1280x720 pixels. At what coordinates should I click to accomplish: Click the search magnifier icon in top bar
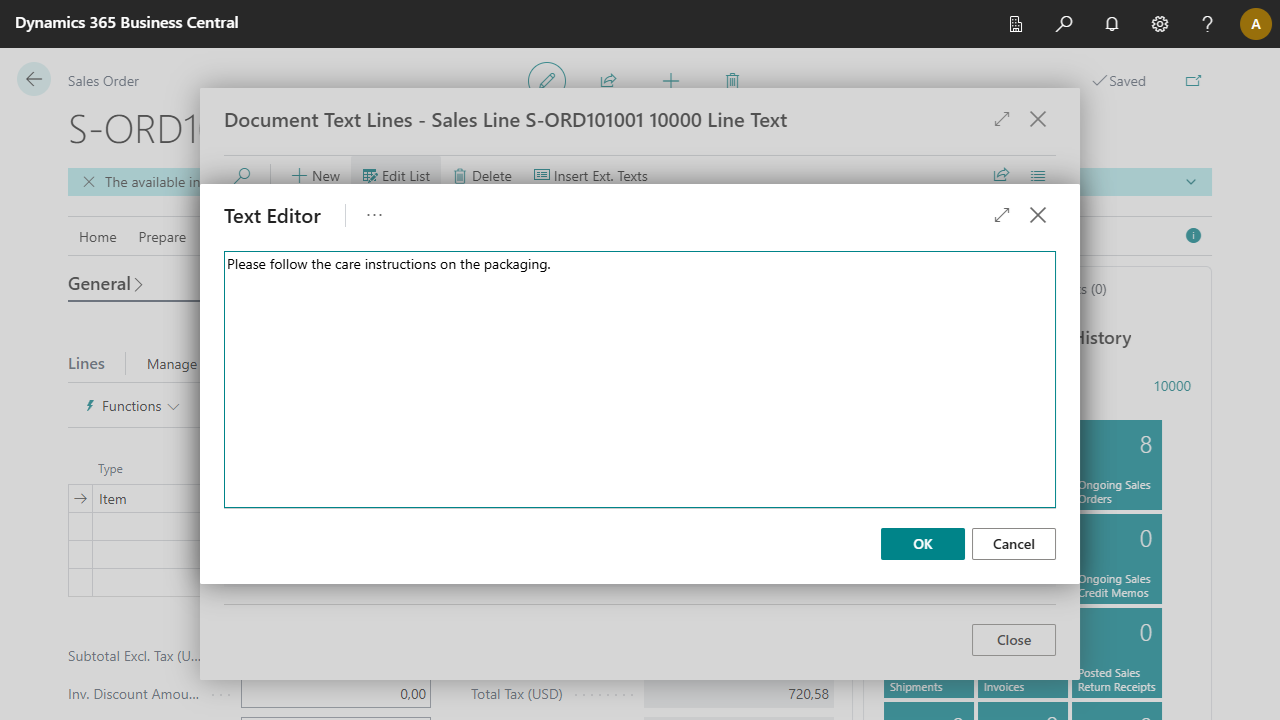1064,24
